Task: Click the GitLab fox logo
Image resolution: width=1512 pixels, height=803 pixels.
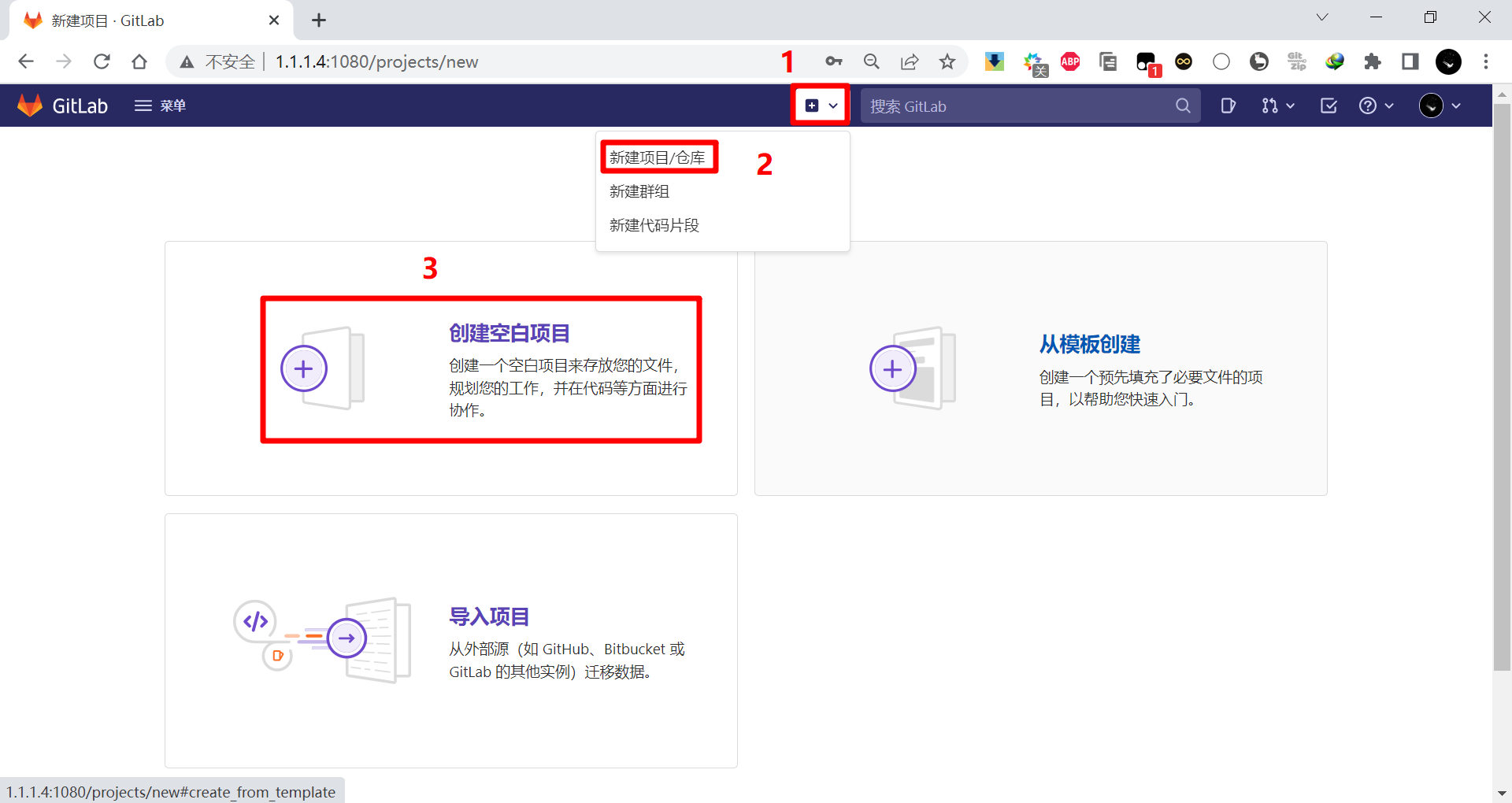Action: click(31, 105)
